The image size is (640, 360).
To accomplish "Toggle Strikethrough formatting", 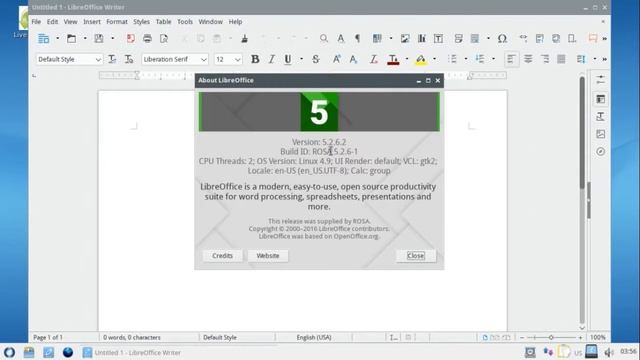I will pos(316,59).
